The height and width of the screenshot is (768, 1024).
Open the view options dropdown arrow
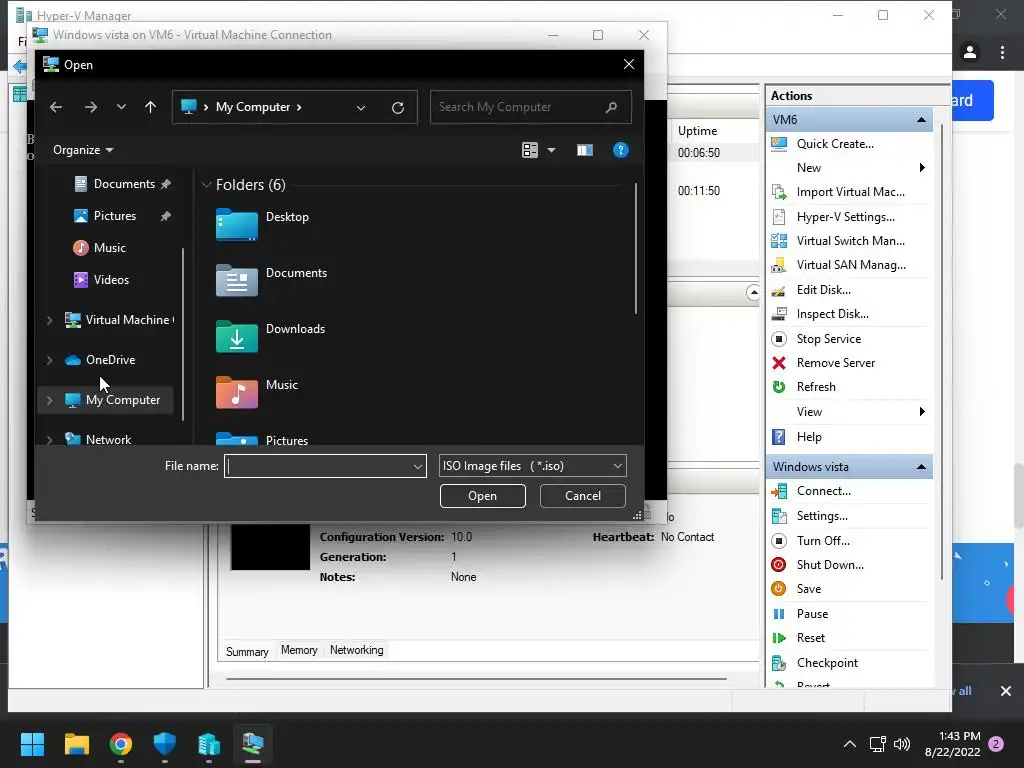pos(551,150)
